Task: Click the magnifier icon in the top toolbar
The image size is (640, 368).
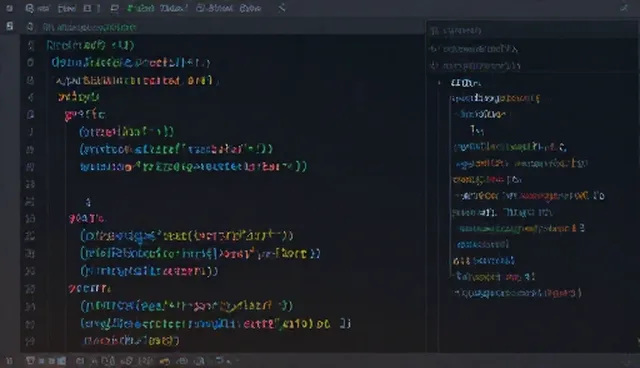Action: (x=29, y=8)
